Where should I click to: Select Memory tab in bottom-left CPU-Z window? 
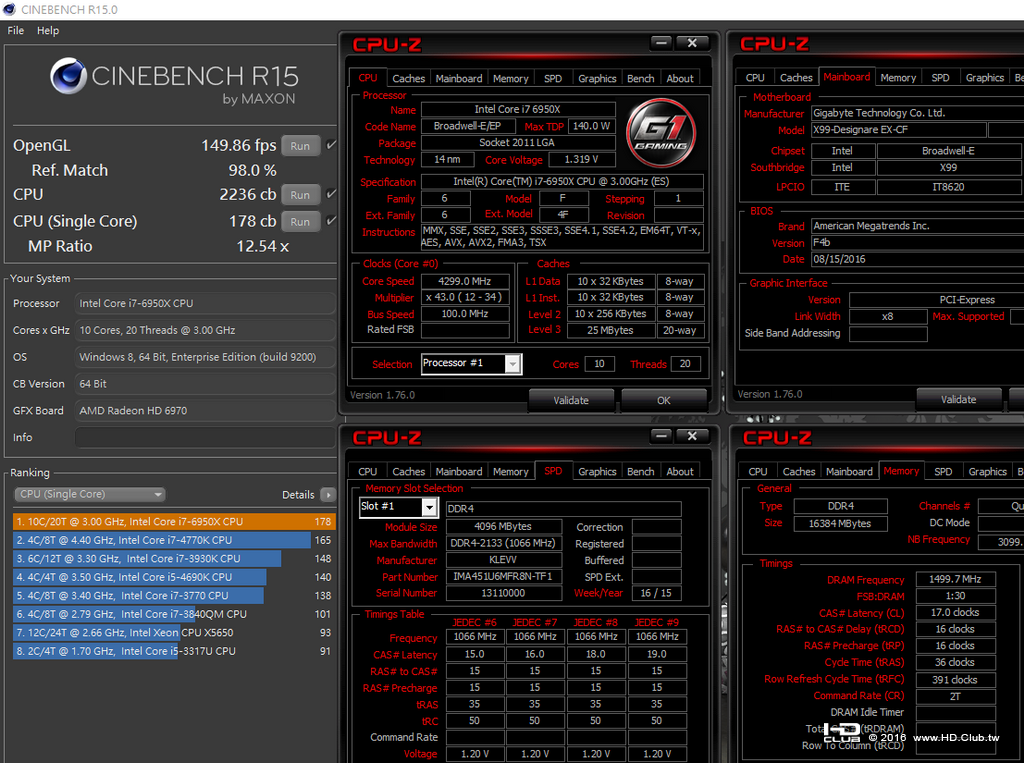coord(511,472)
